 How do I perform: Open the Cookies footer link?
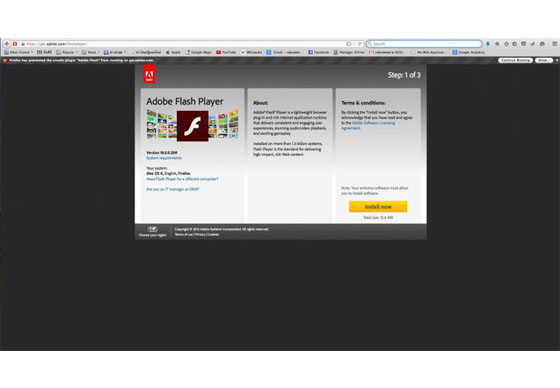click(213, 235)
